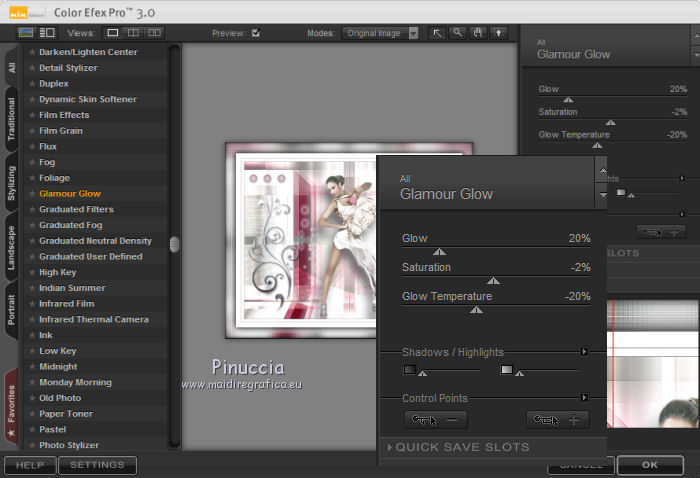The image size is (700, 478).
Task: Star the Glamour Glow filter as favorite
Action: click(32, 194)
